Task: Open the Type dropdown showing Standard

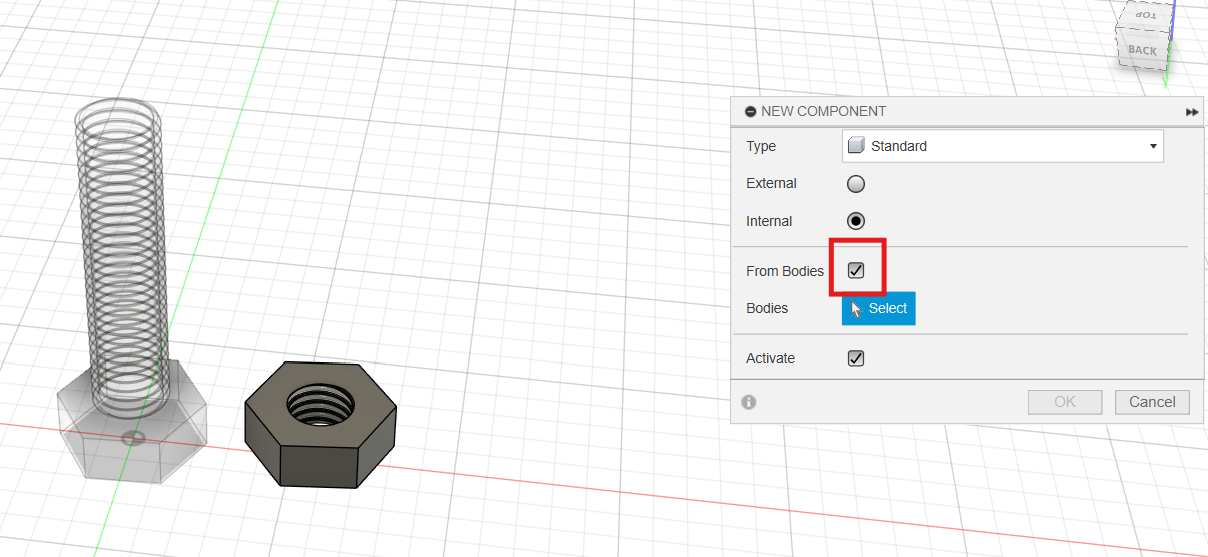Action: point(1003,146)
